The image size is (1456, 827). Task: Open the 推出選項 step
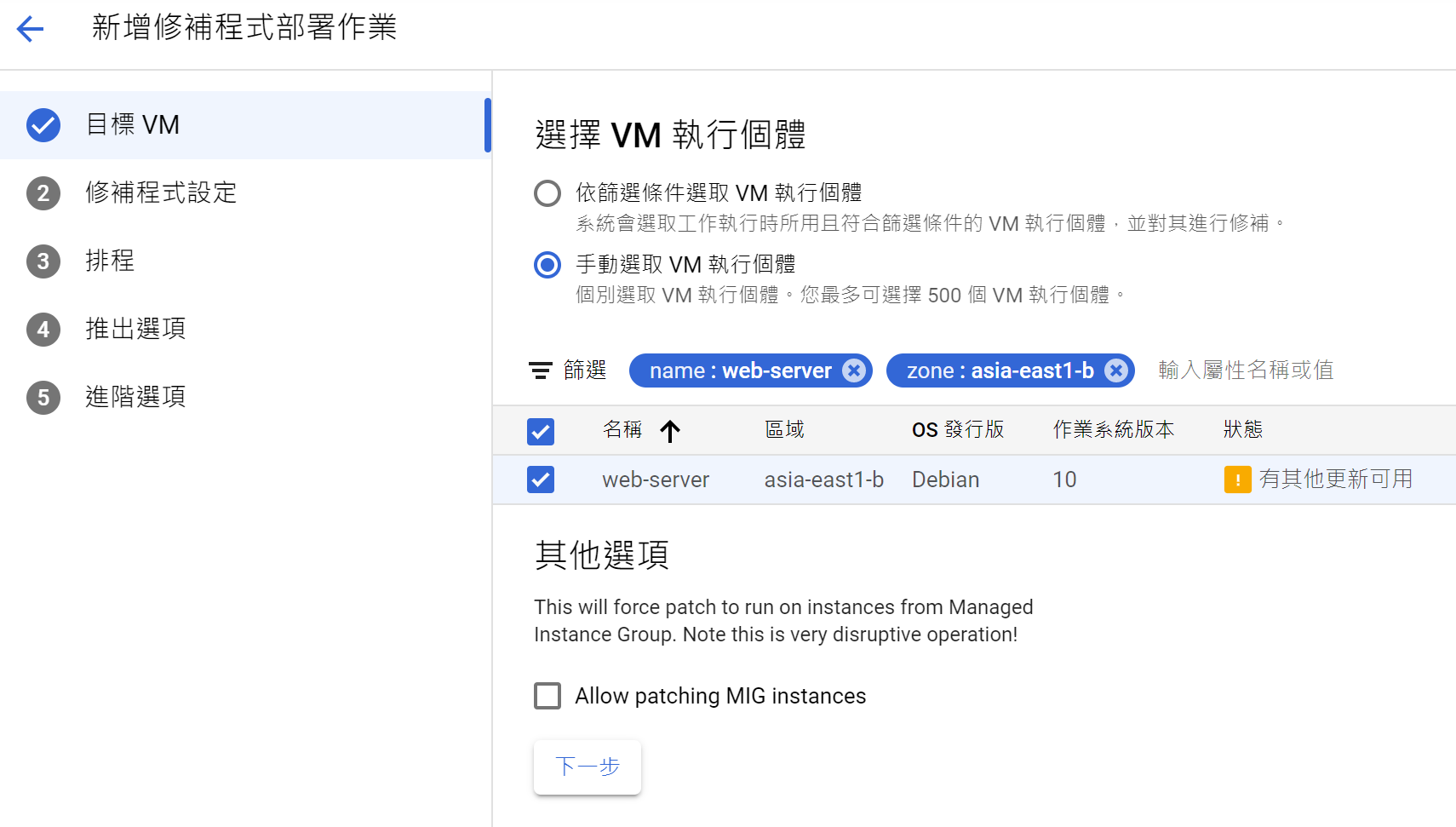135,330
